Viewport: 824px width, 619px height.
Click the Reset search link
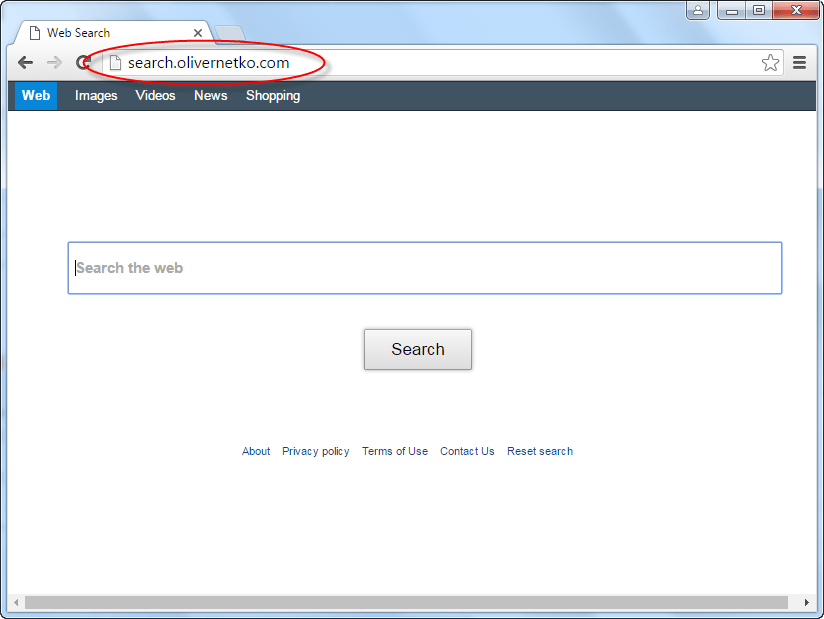540,451
